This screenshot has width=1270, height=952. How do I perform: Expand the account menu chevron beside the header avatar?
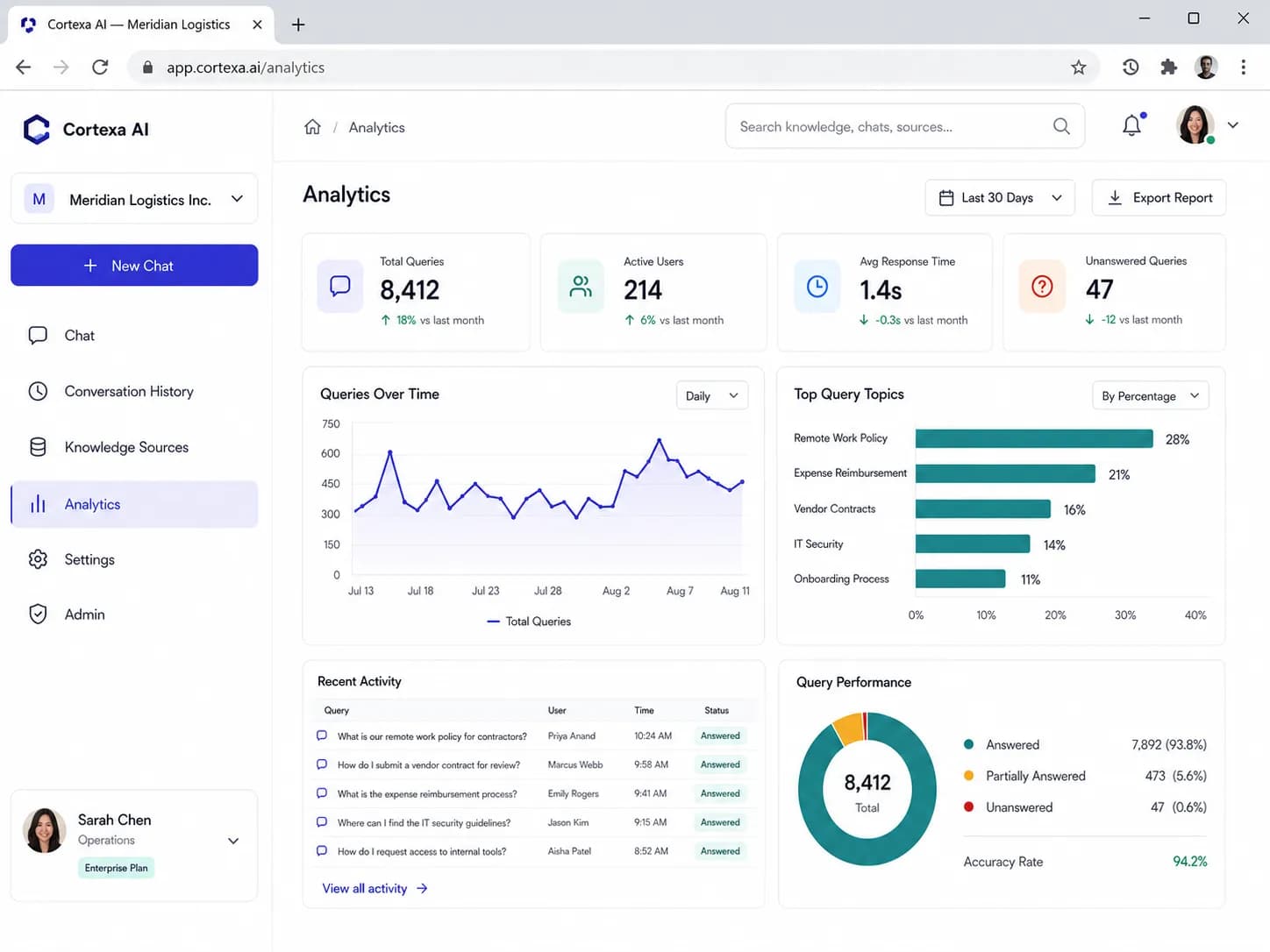click(x=1232, y=125)
